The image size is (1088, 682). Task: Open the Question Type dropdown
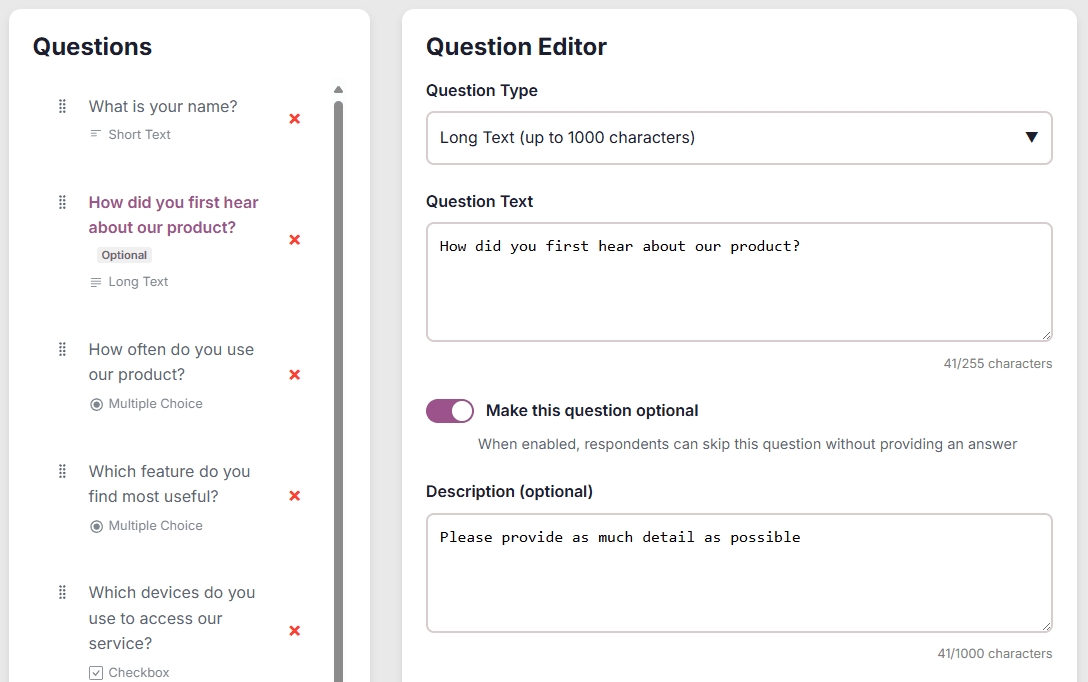(x=738, y=137)
